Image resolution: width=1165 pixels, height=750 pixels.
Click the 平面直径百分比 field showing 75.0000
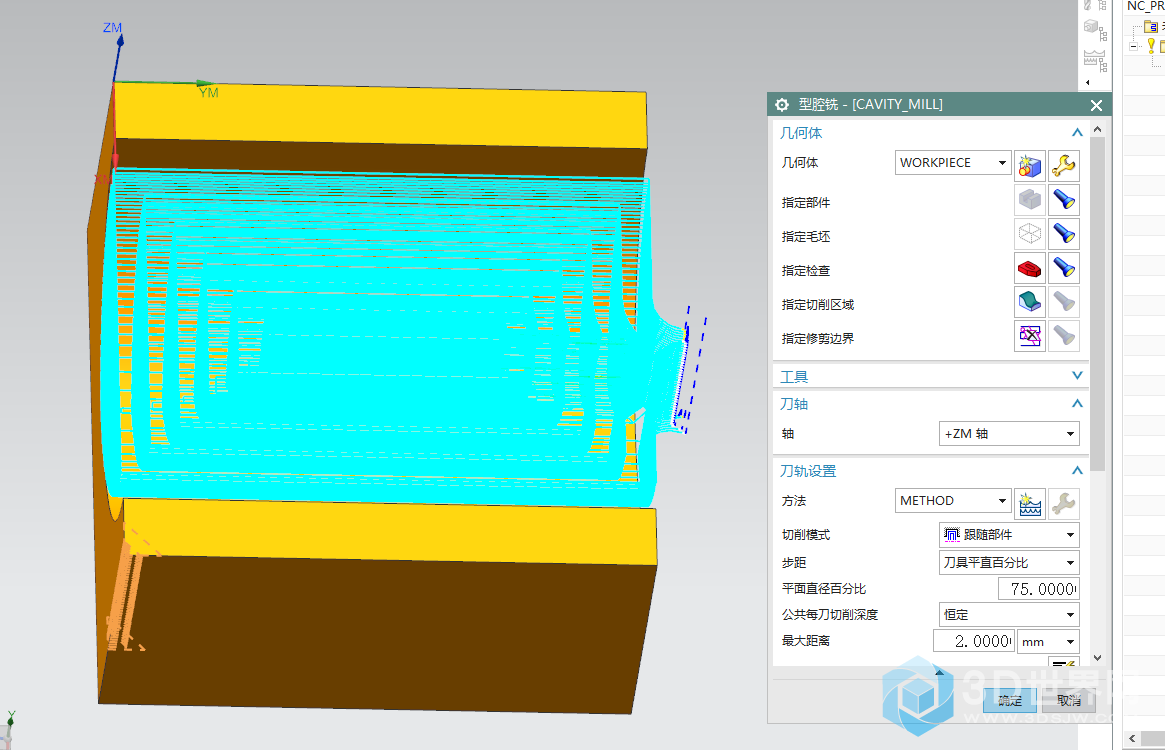[x=1039, y=589]
